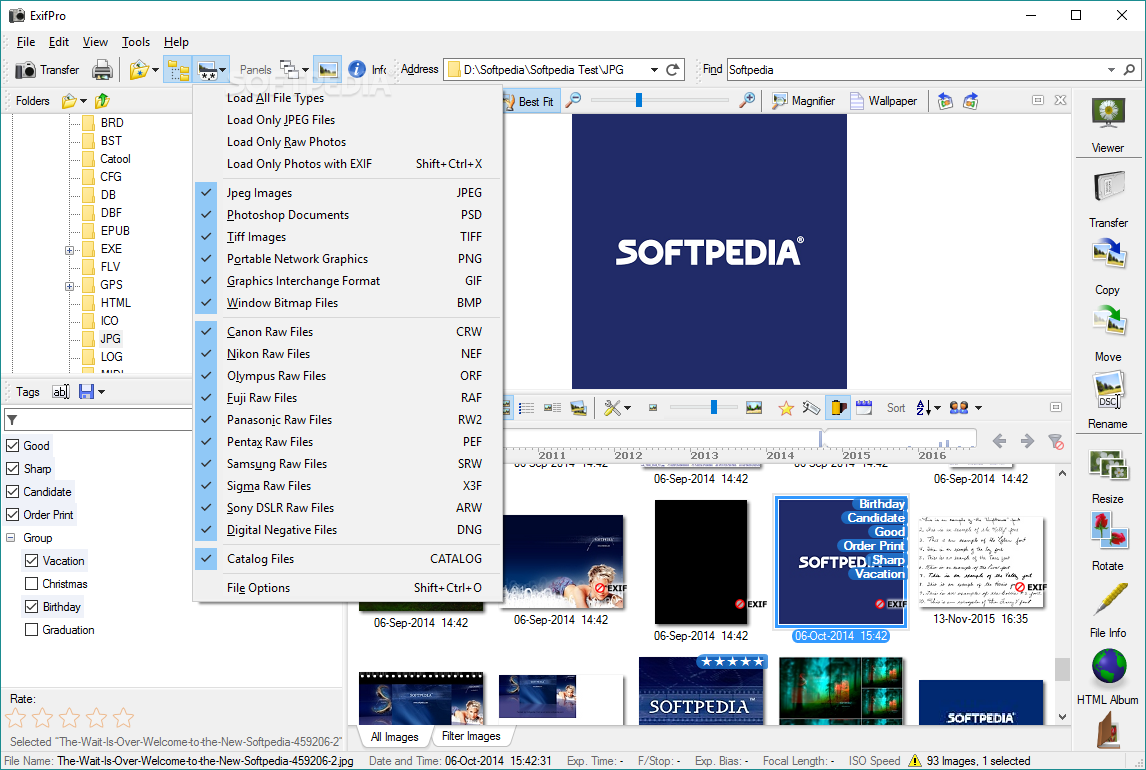The width and height of the screenshot is (1146, 770).
Task: Open the Rename tool in right sidebar
Action: click(x=1108, y=401)
